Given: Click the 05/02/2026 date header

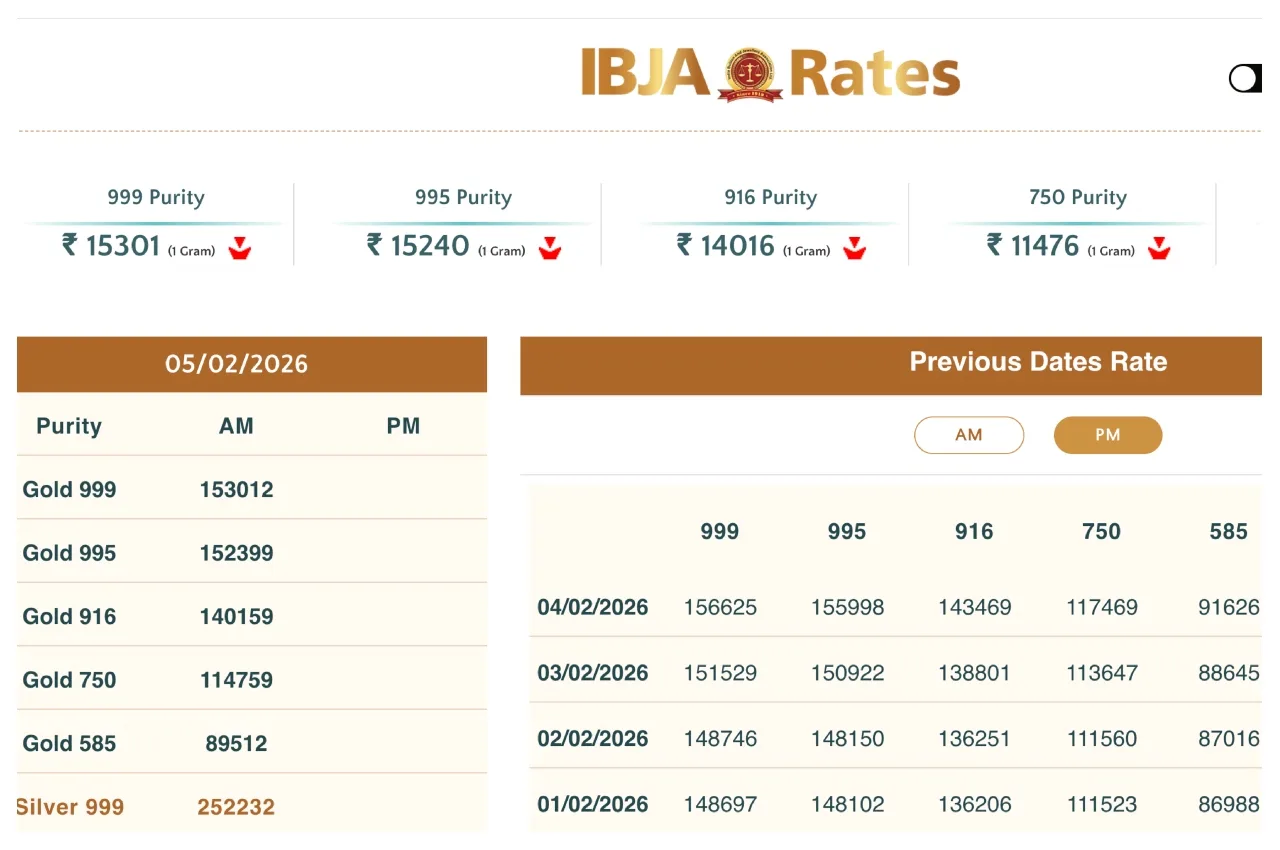Looking at the screenshot, I should 237,364.
